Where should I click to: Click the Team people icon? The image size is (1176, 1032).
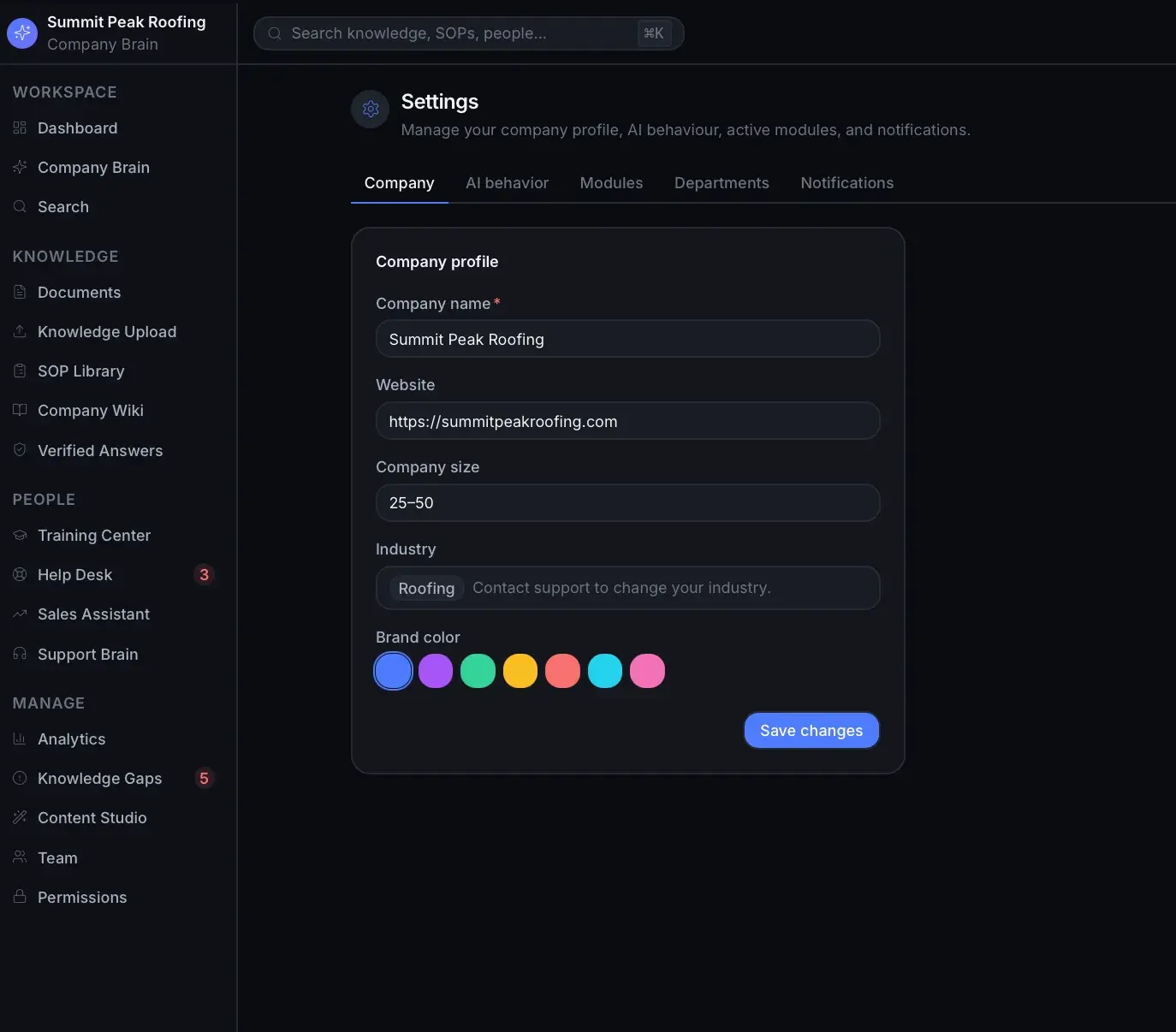(20, 857)
